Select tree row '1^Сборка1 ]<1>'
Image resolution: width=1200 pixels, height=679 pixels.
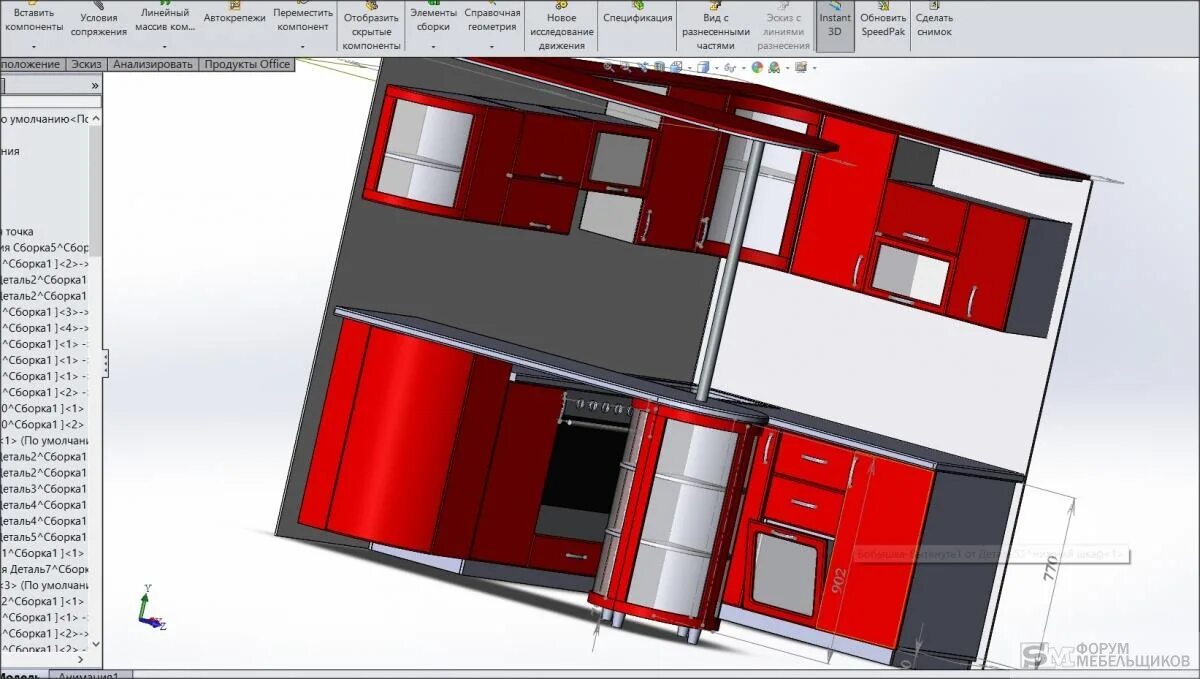click(43, 553)
